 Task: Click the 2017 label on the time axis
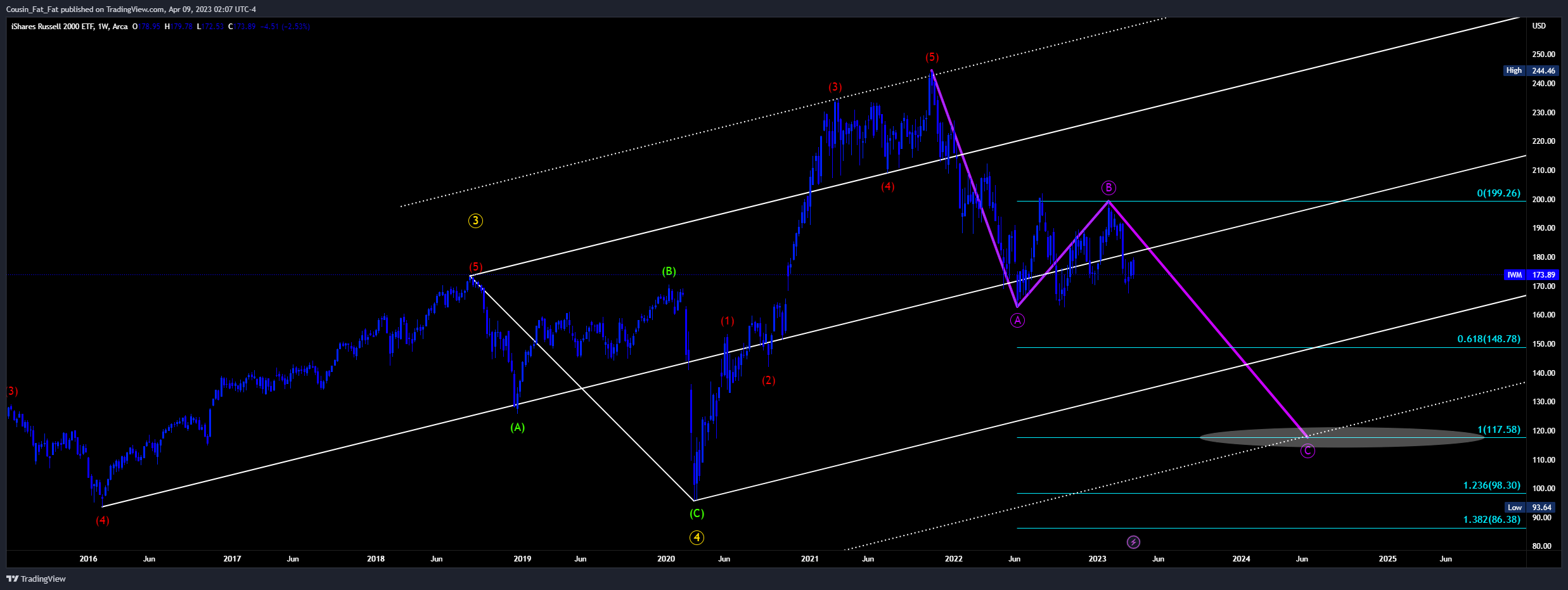(232, 559)
